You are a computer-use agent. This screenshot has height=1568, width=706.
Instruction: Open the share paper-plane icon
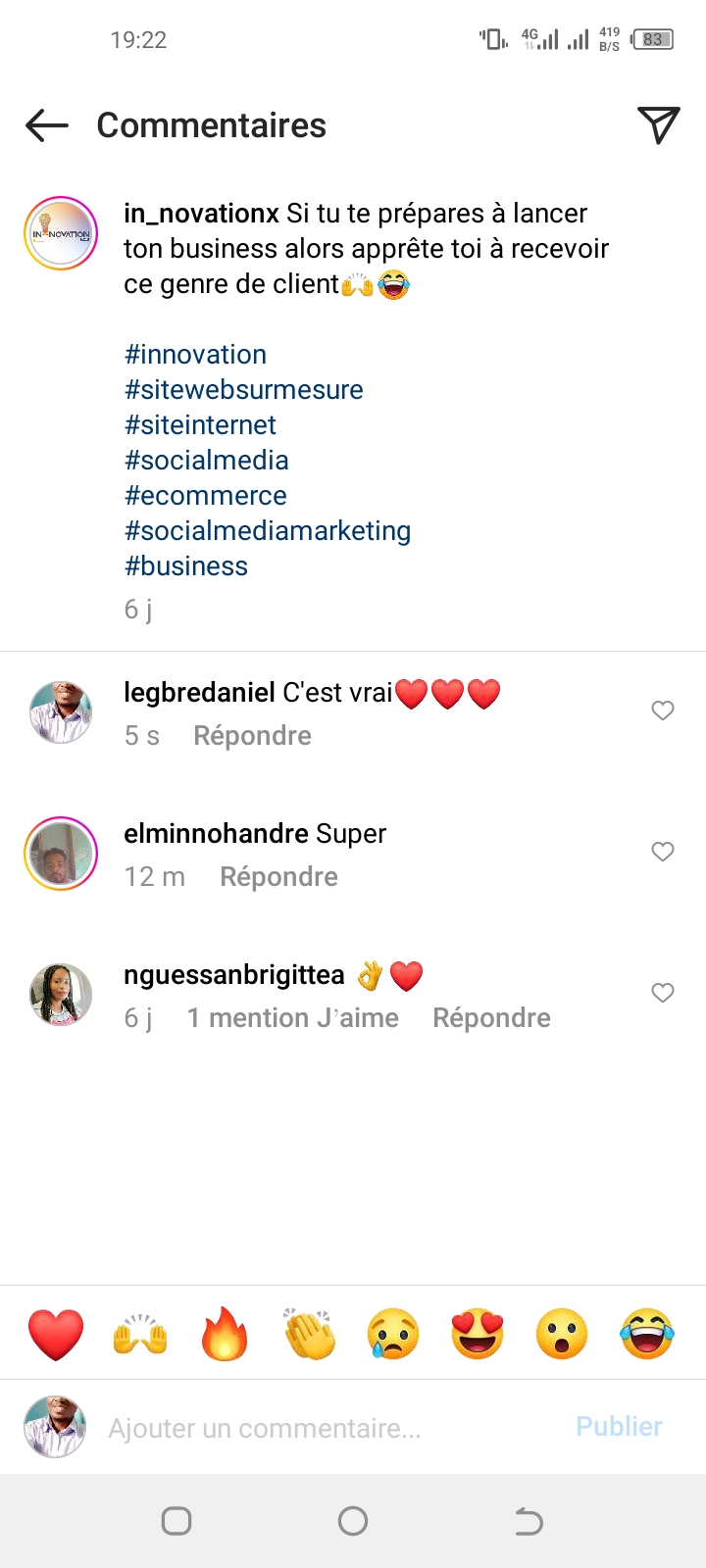[658, 124]
